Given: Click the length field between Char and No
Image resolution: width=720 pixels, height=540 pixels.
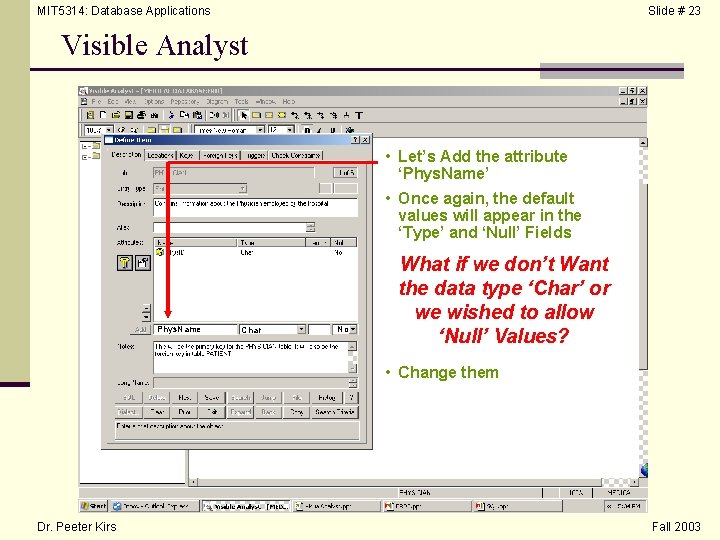Looking at the screenshot, I should [320, 329].
